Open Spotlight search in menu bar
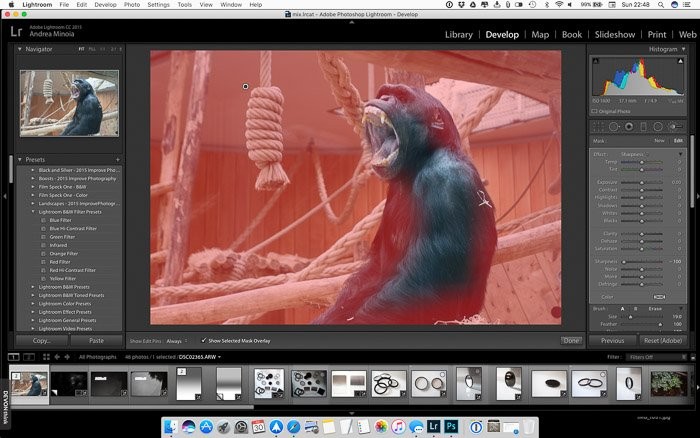This screenshot has width=700, height=438. coord(660,4)
